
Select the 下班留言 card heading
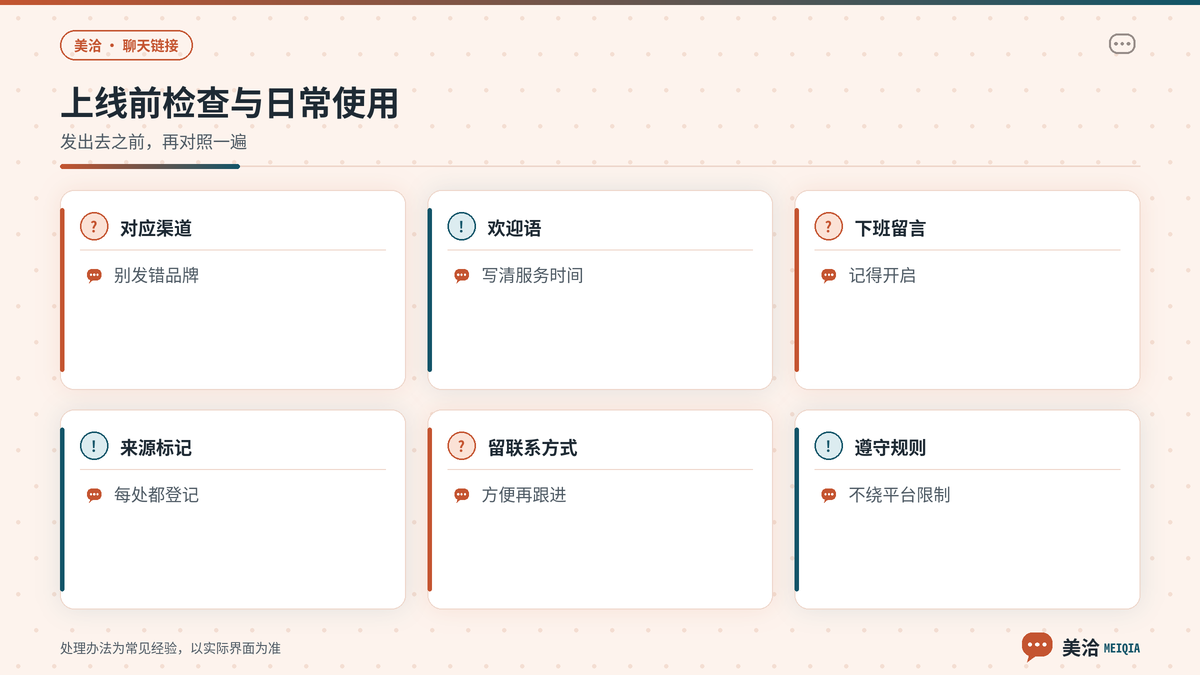click(890, 228)
